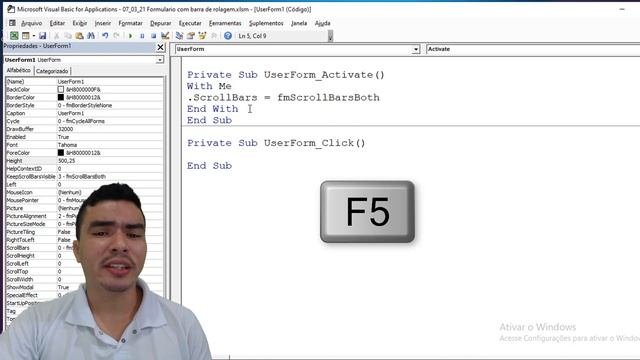Click the Paste clipboard icon
The image size is (640, 360).
79,36
